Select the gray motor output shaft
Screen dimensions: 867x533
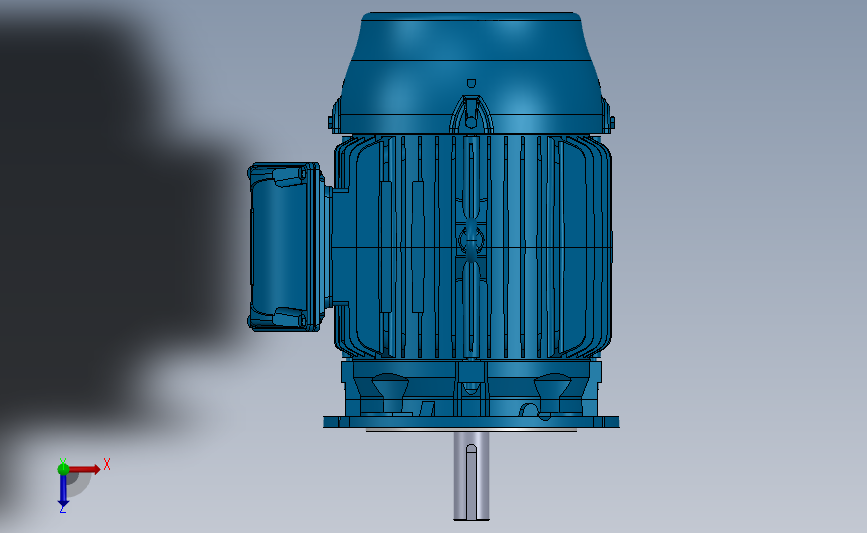[471, 475]
